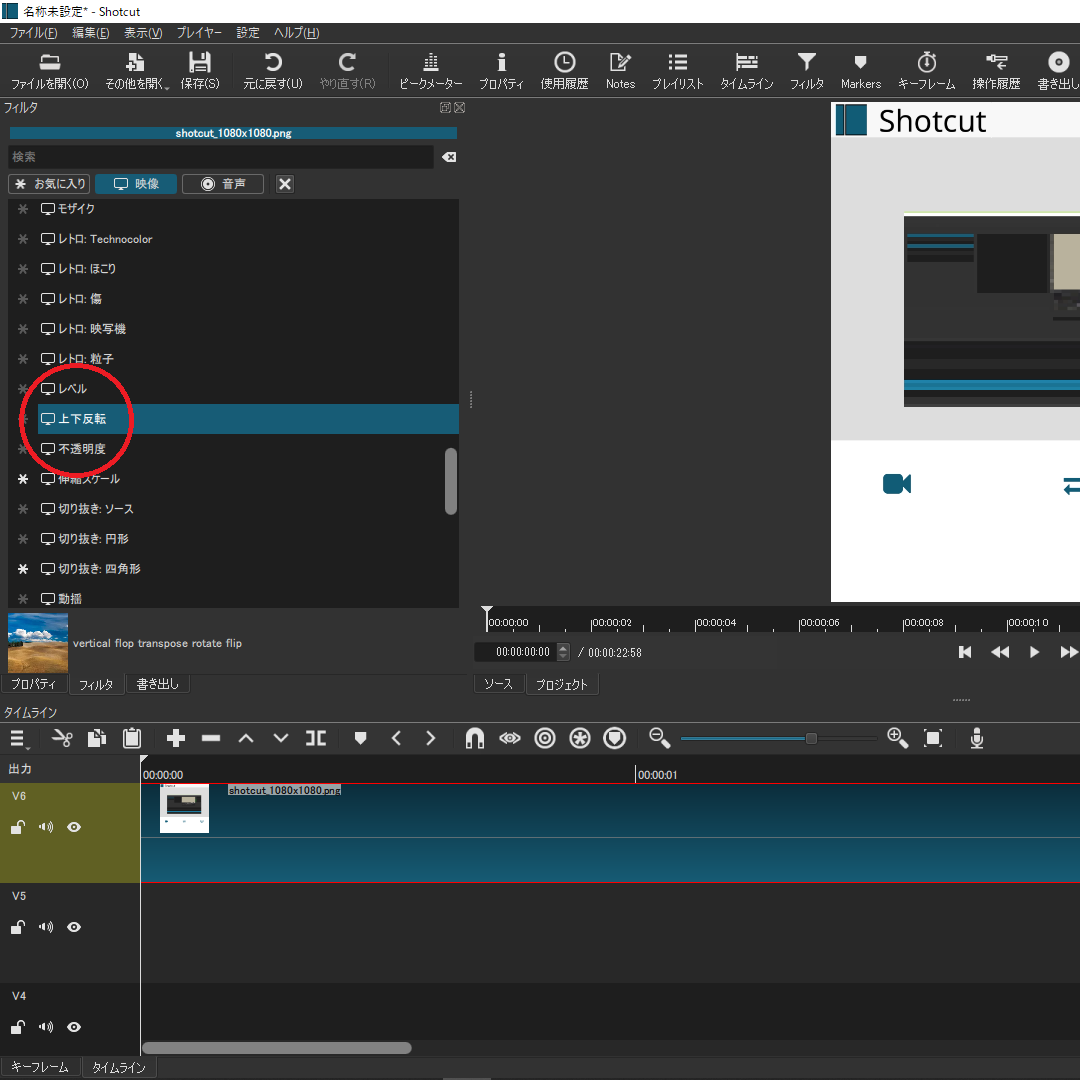The image size is (1080, 1080).
Task: Open the Playlist panel
Action: pyautogui.click(x=677, y=70)
